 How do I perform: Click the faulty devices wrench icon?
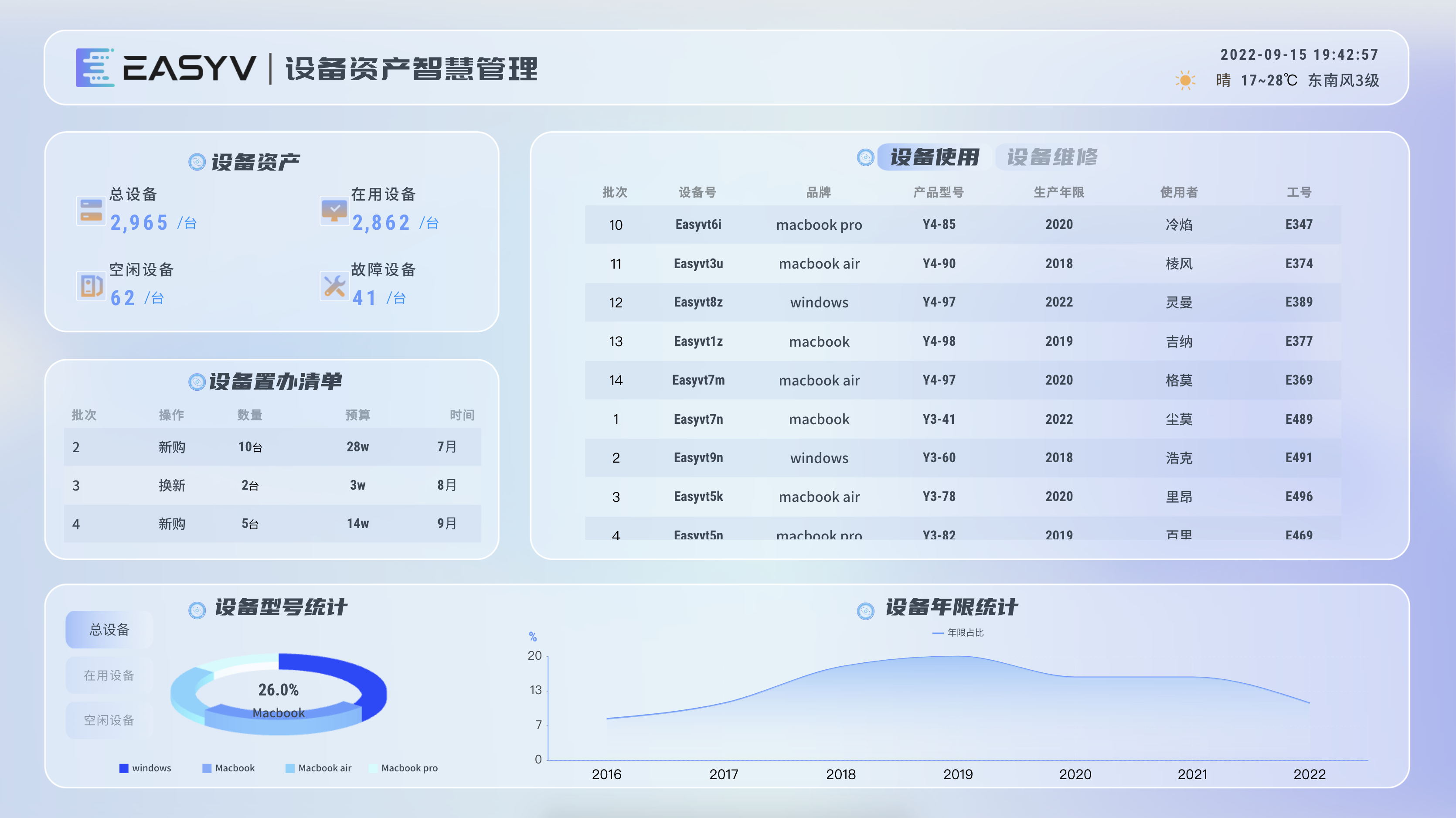click(x=334, y=286)
